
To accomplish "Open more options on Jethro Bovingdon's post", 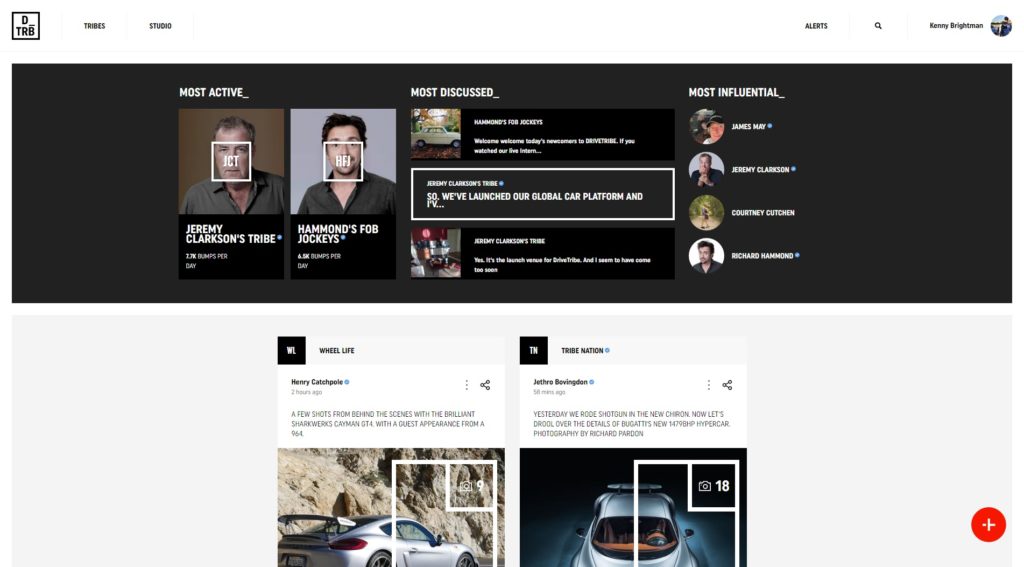I will 709,385.
